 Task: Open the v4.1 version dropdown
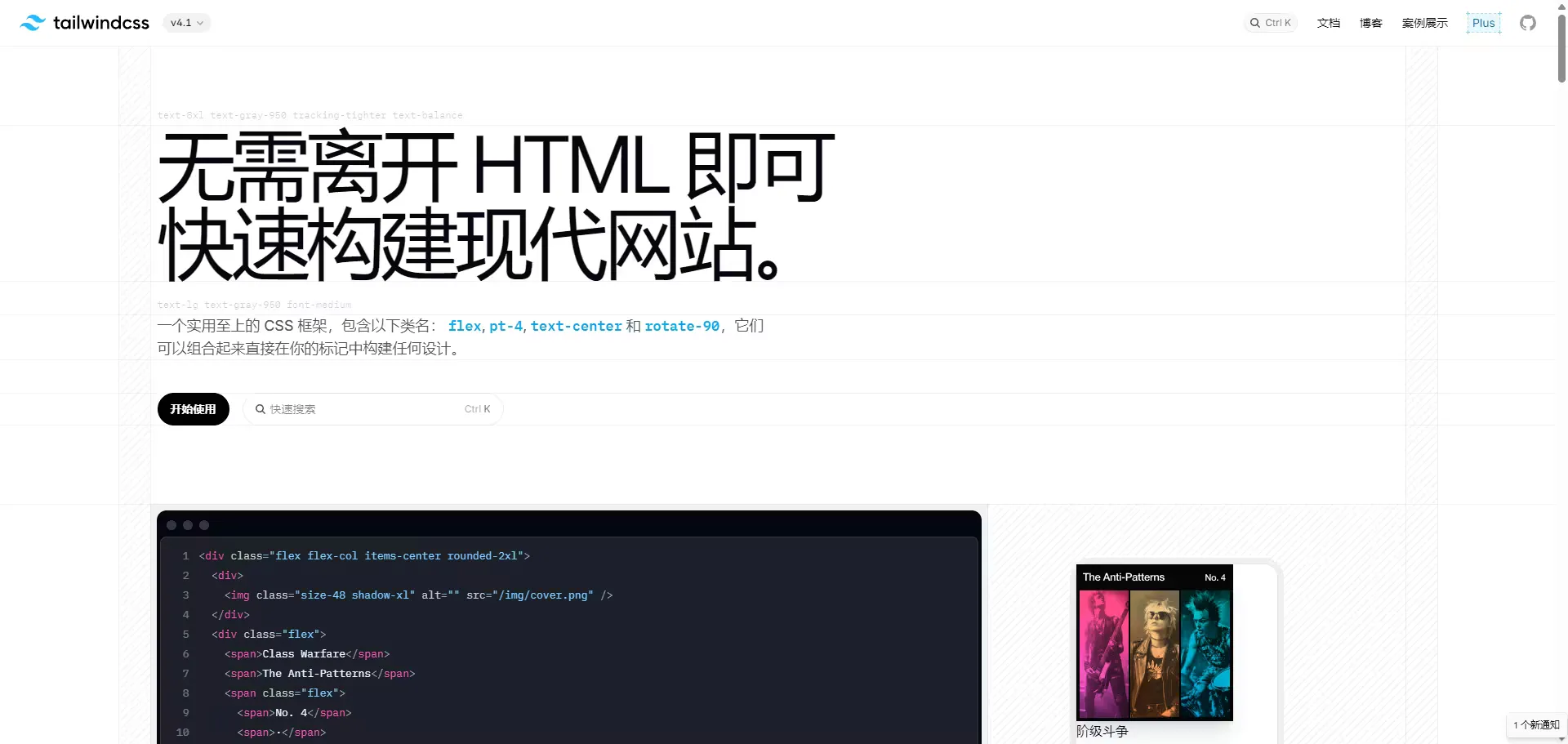(x=186, y=22)
